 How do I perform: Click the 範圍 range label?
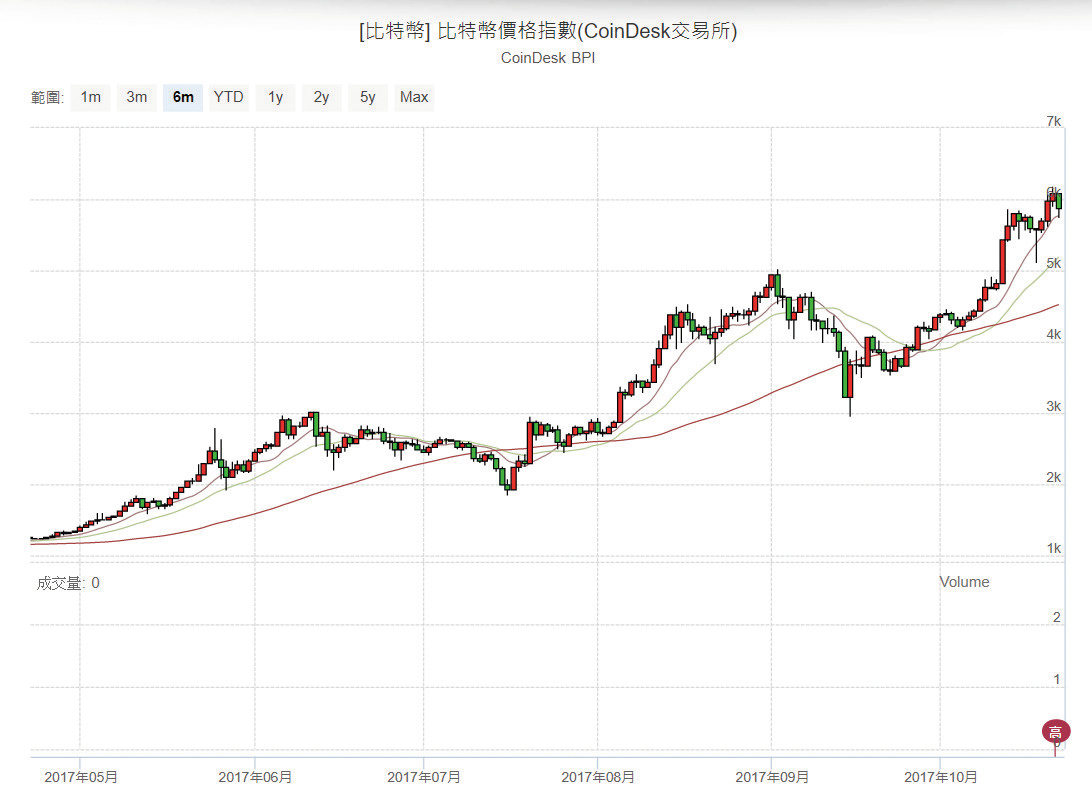47,98
